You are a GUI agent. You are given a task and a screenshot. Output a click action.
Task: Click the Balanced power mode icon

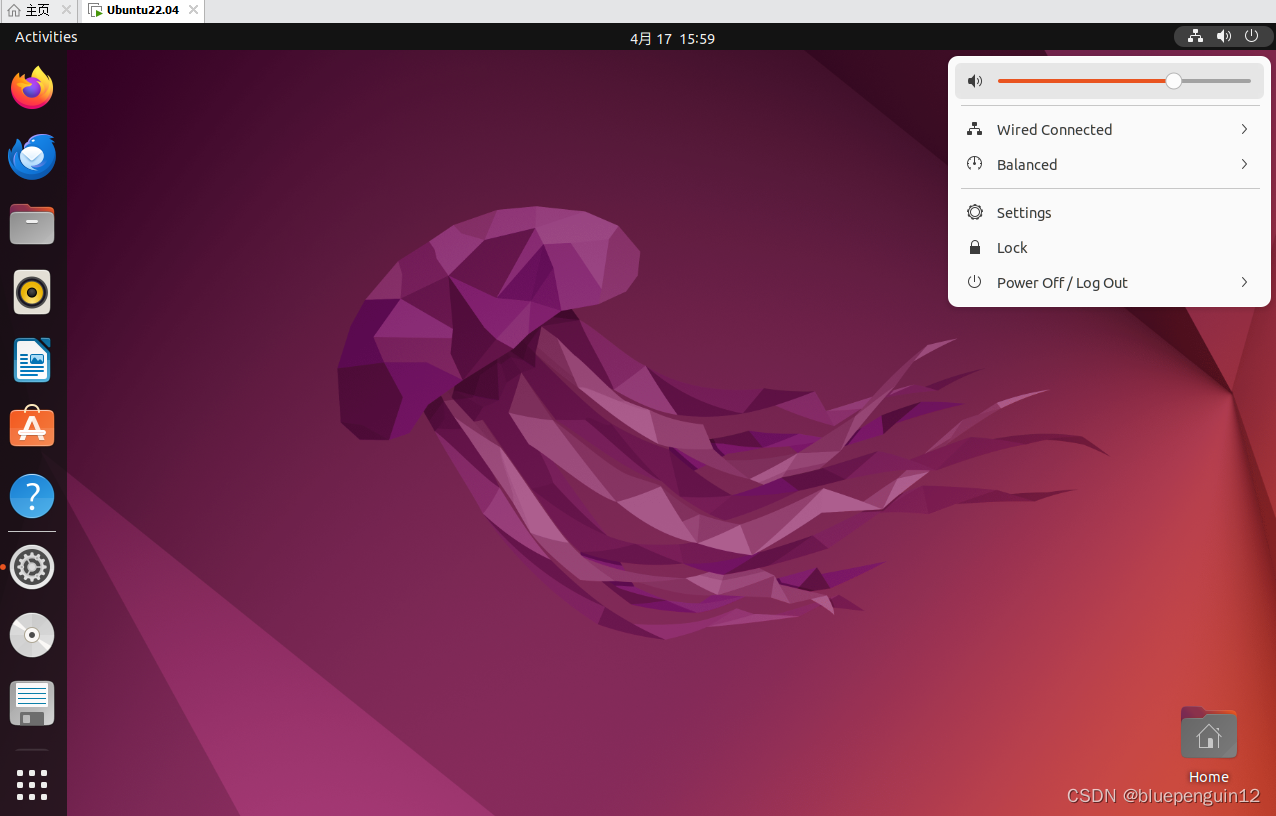click(974, 164)
